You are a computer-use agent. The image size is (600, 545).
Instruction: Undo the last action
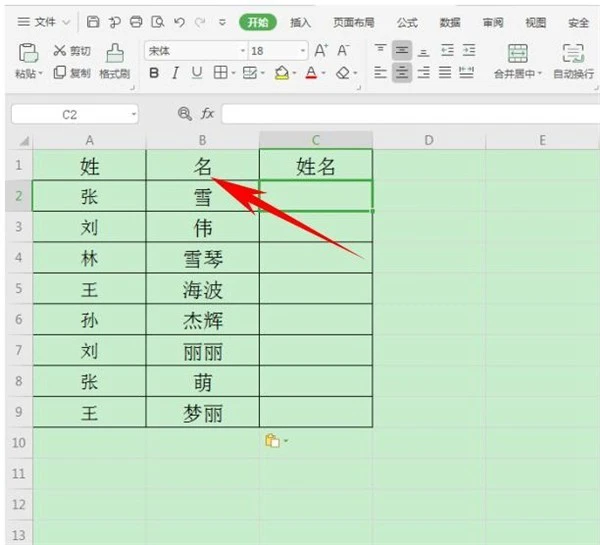[x=179, y=22]
